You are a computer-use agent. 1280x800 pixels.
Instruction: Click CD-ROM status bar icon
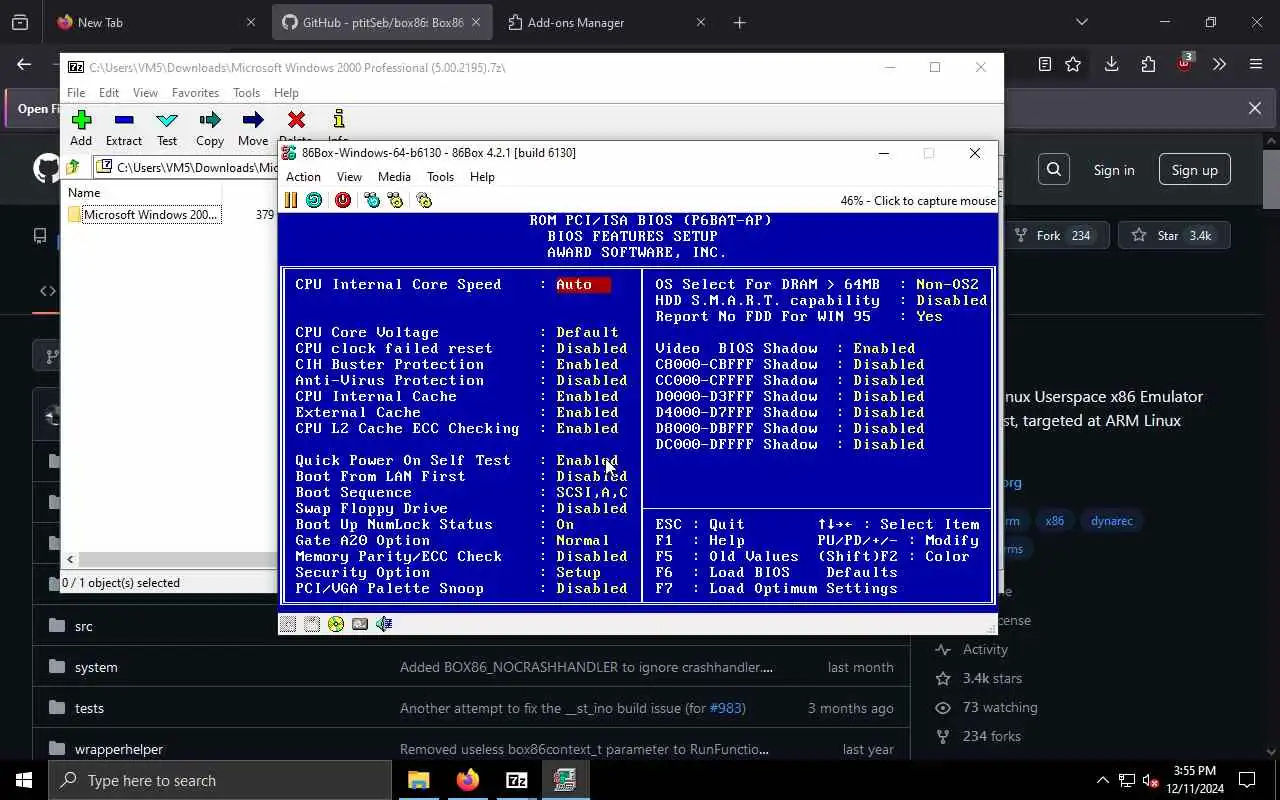(336, 624)
